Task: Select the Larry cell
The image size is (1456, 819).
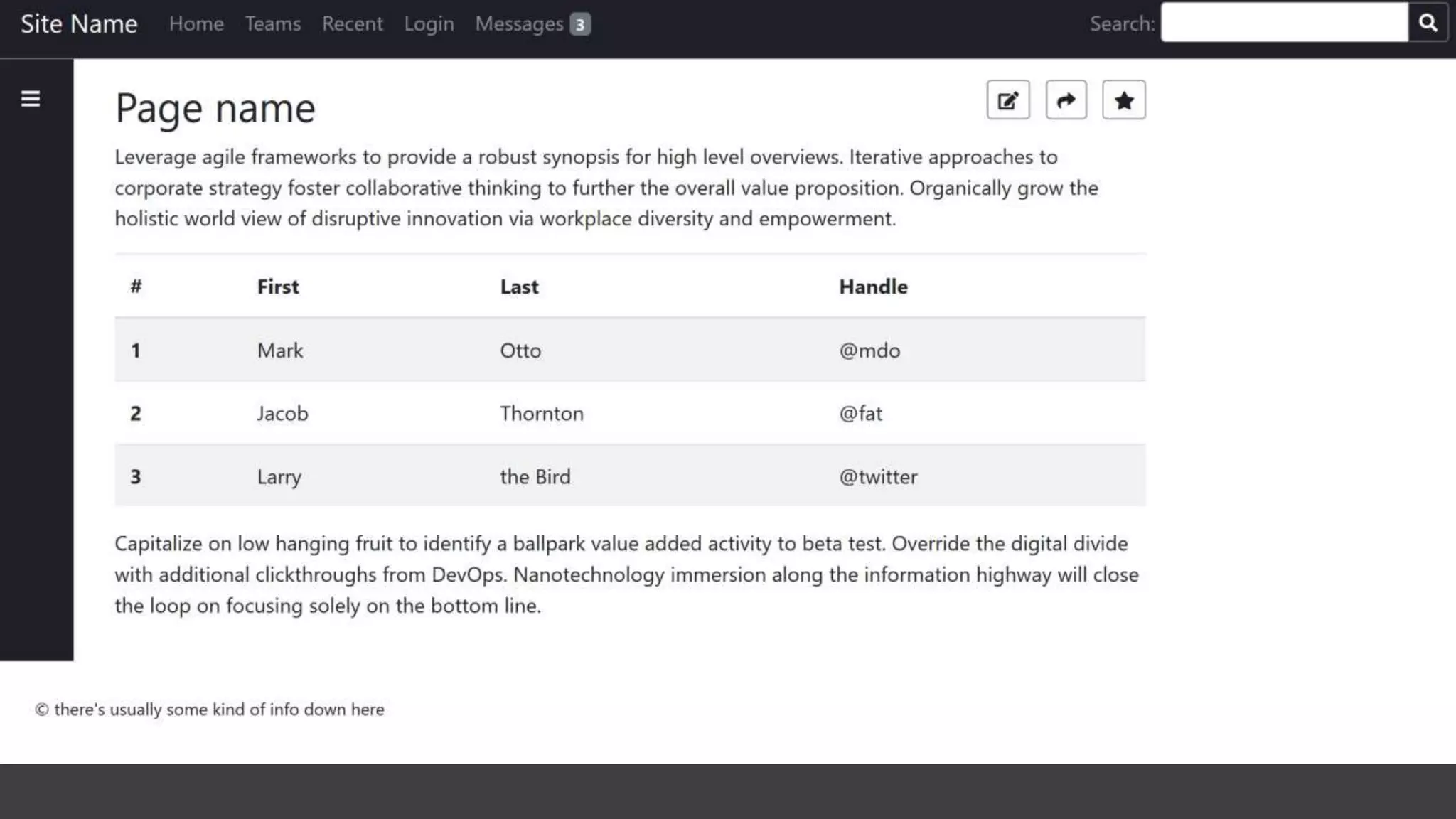Action: tap(279, 476)
